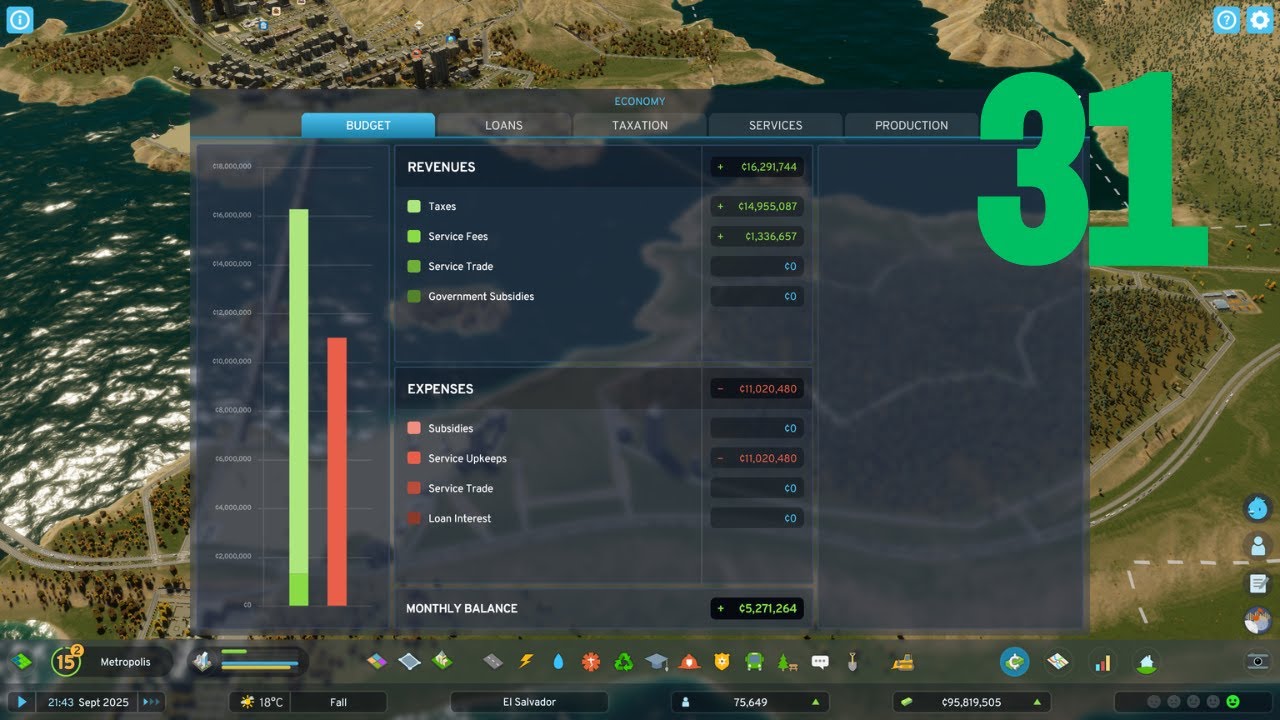Click the green revenue bar in chart
Image resolution: width=1280 pixels, height=720 pixels.
pyautogui.click(x=298, y=407)
